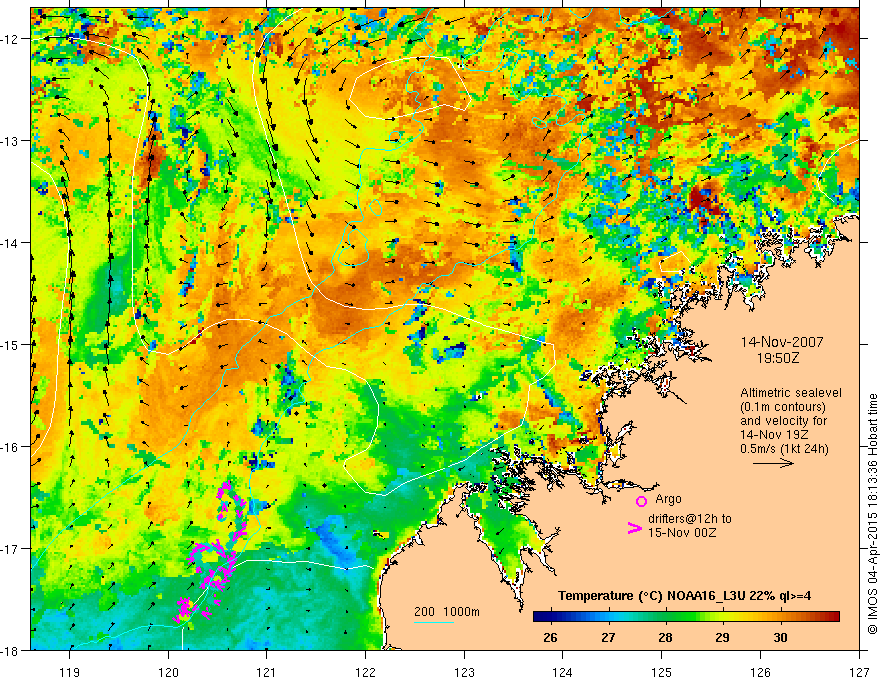Click longitude axis label '124'

(x=563, y=672)
